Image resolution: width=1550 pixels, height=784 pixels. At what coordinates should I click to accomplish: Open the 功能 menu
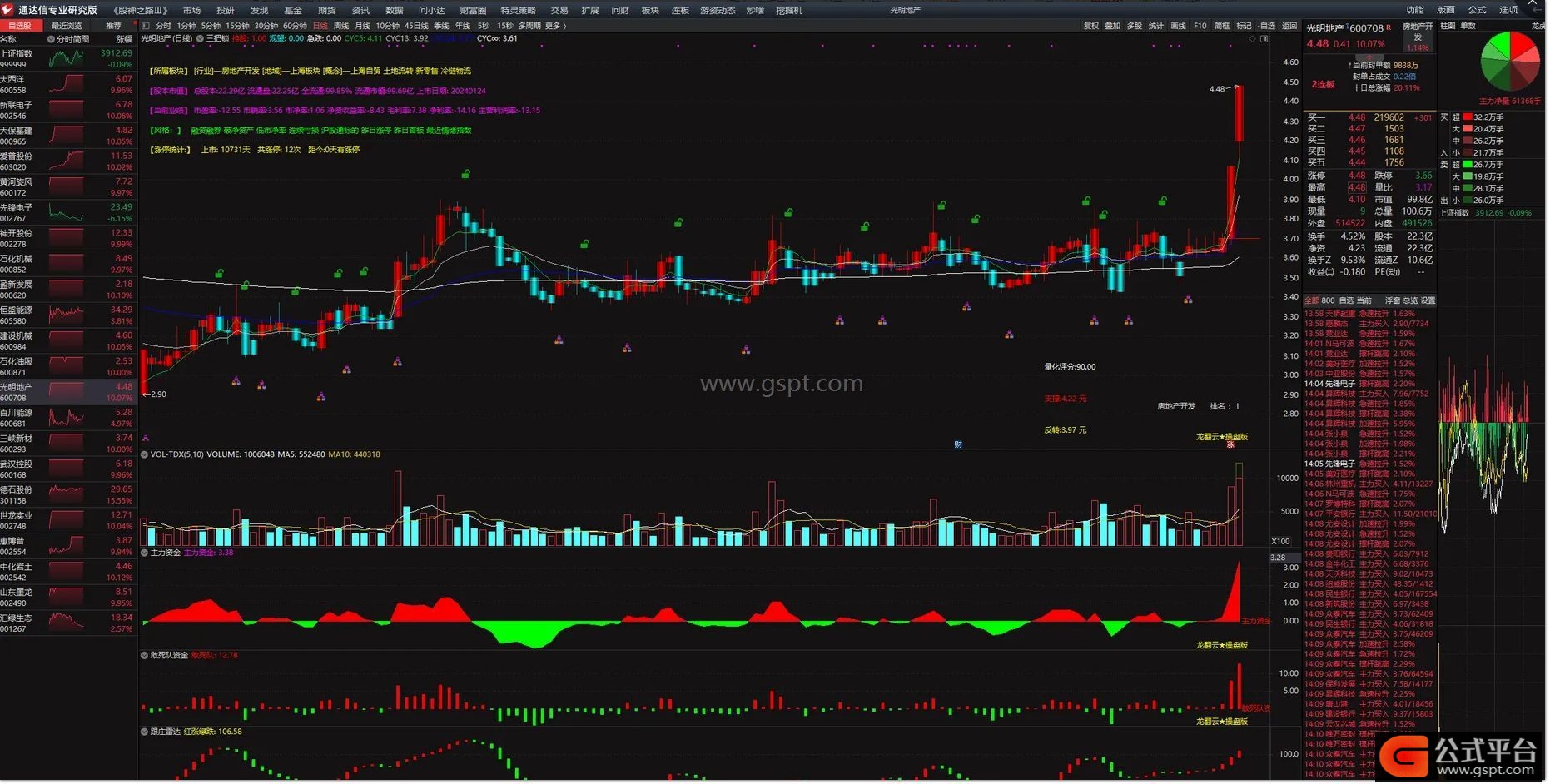1414,10
